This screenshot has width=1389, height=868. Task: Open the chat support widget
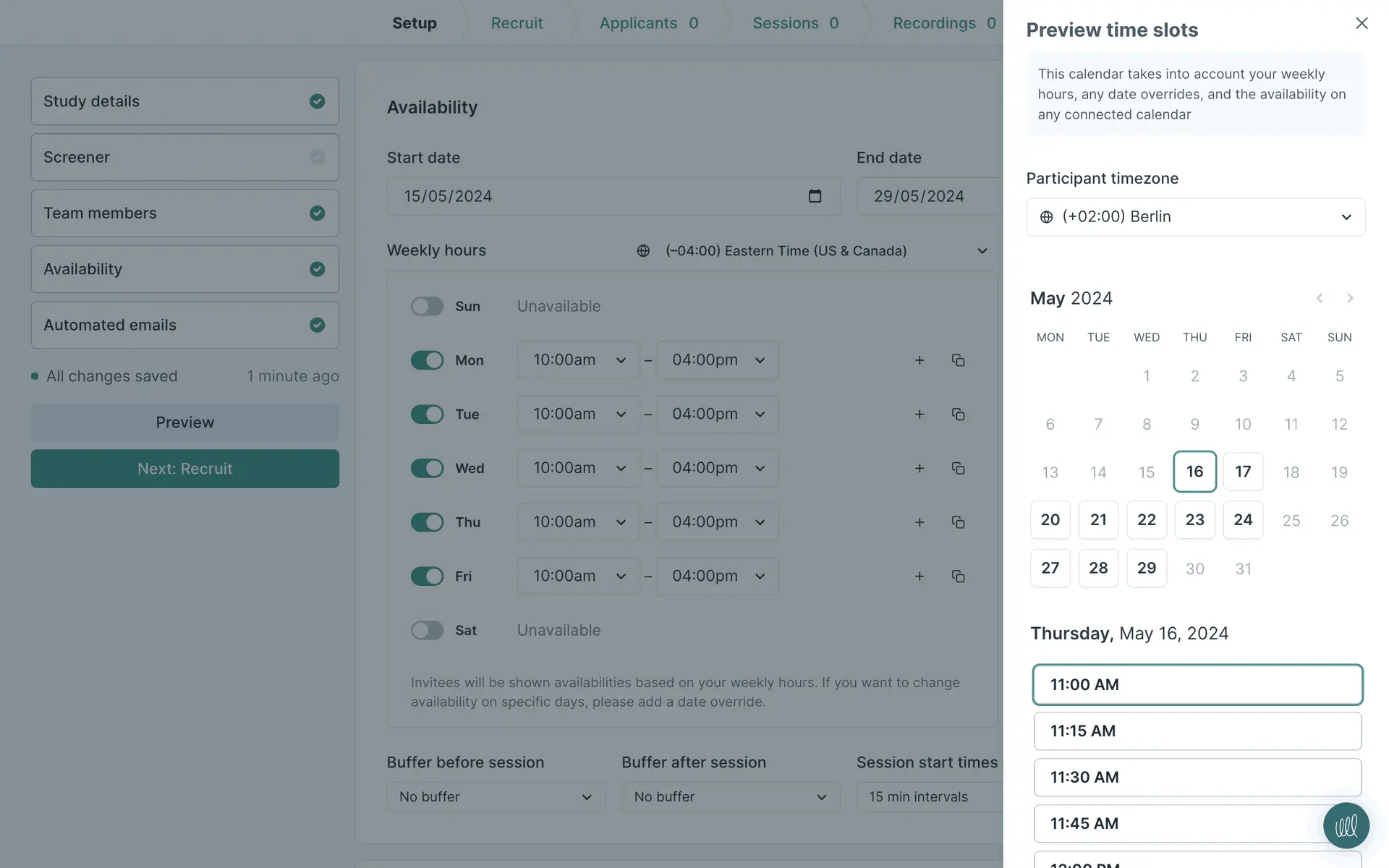(x=1346, y=825)
